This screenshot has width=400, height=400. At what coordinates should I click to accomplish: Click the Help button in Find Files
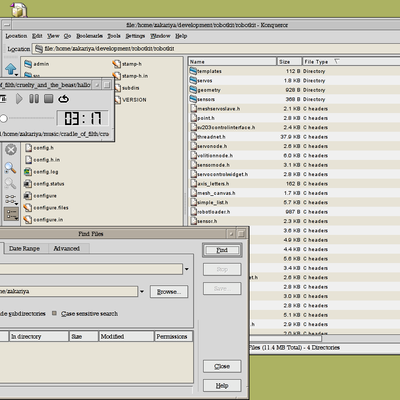point(222,386)
